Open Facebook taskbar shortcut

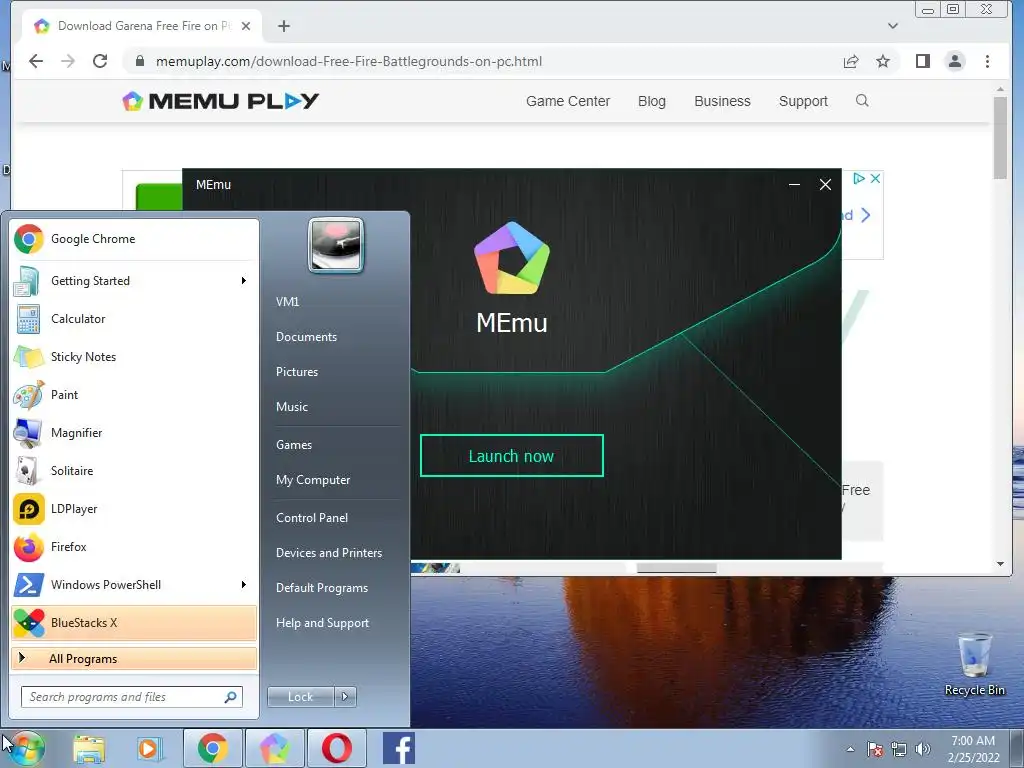point(398,748)
